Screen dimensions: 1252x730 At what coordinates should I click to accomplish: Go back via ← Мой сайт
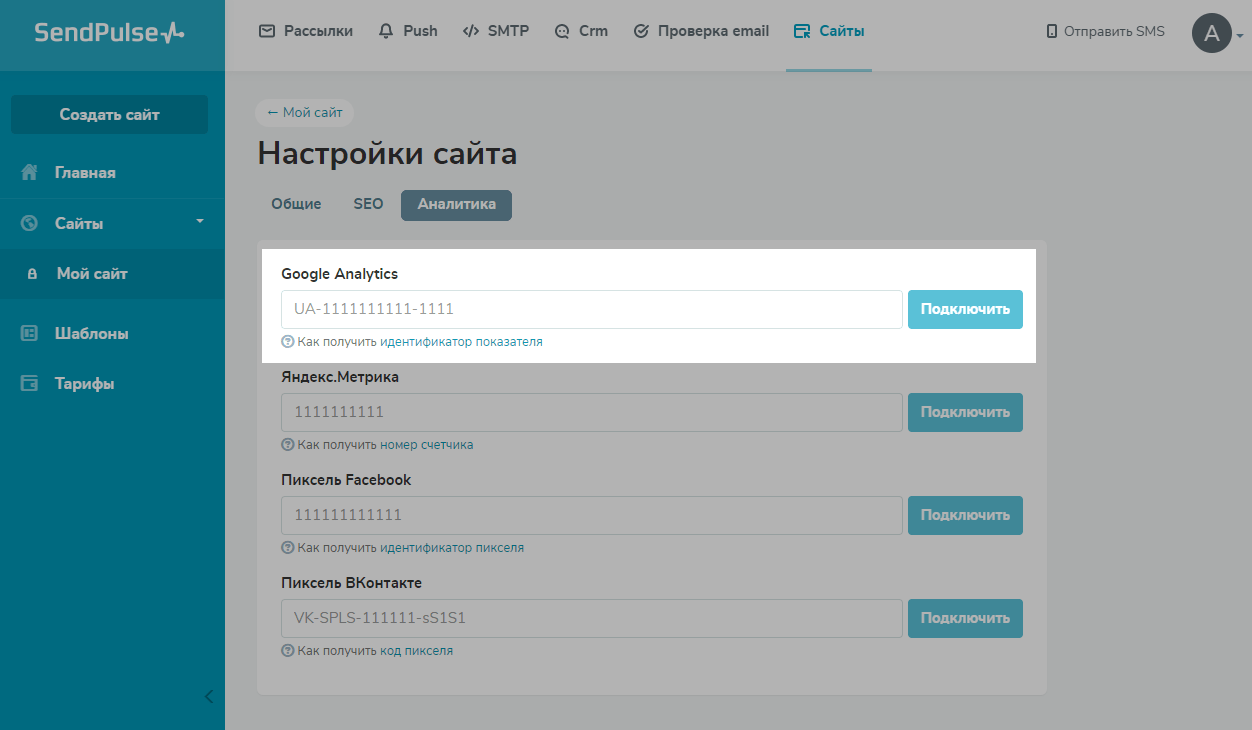click(305, 112)
